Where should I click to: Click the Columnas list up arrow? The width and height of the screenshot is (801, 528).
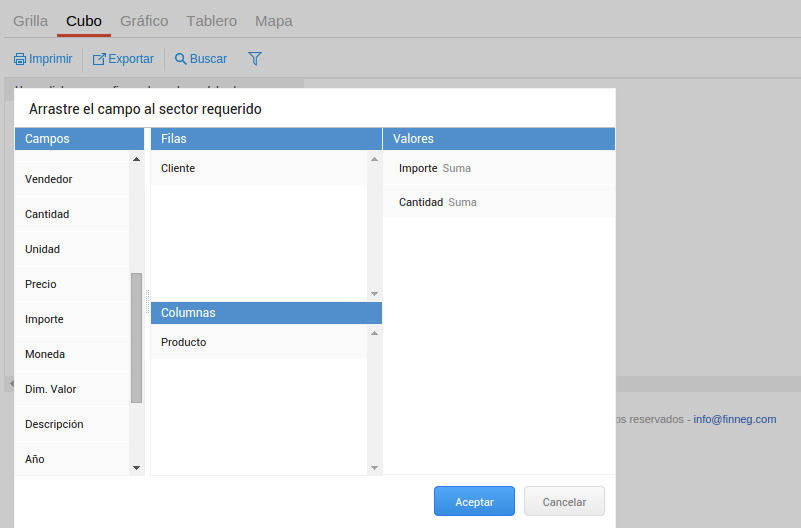point(375,334)
